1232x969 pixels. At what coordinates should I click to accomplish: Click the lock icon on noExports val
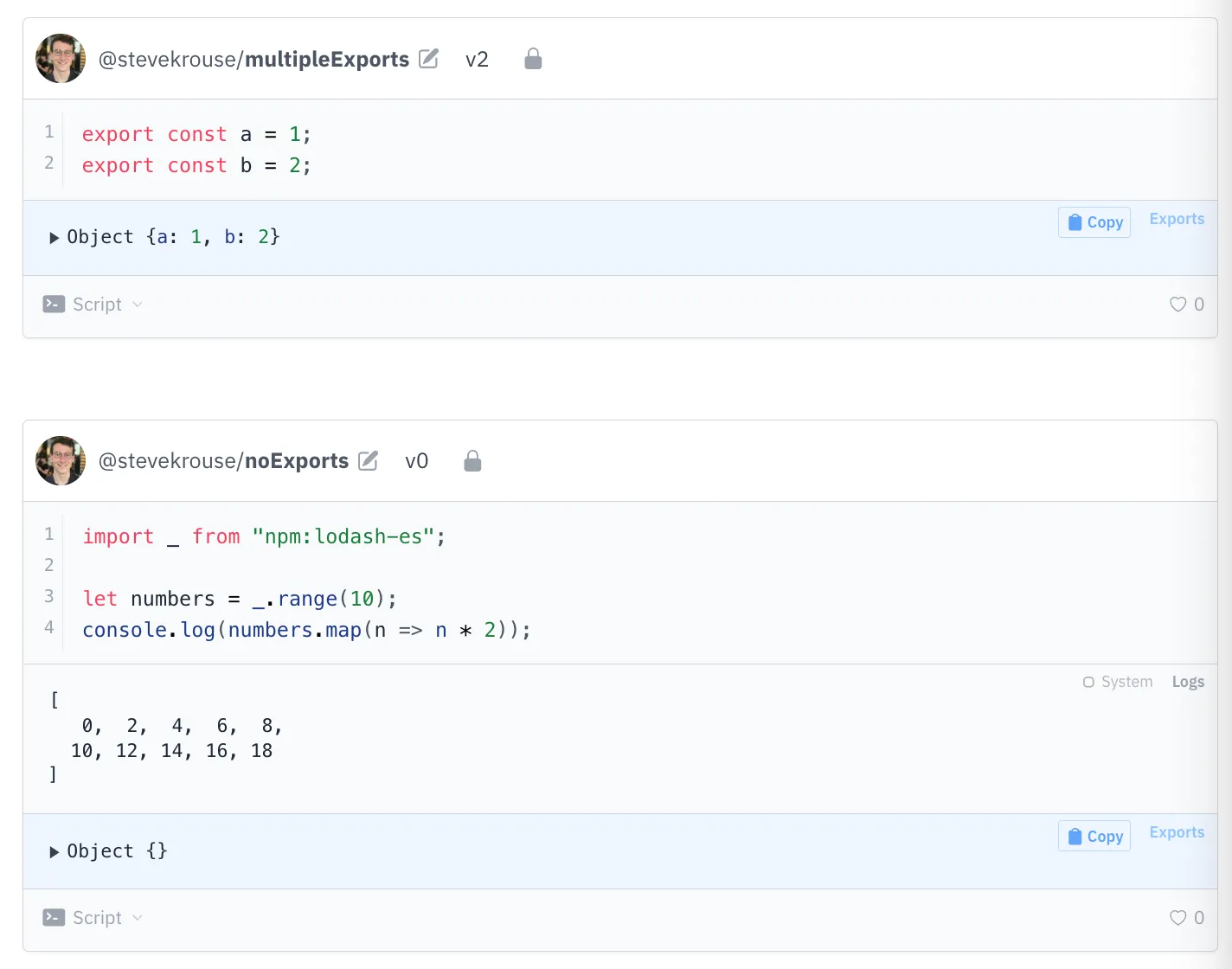[x=472, y=461]
